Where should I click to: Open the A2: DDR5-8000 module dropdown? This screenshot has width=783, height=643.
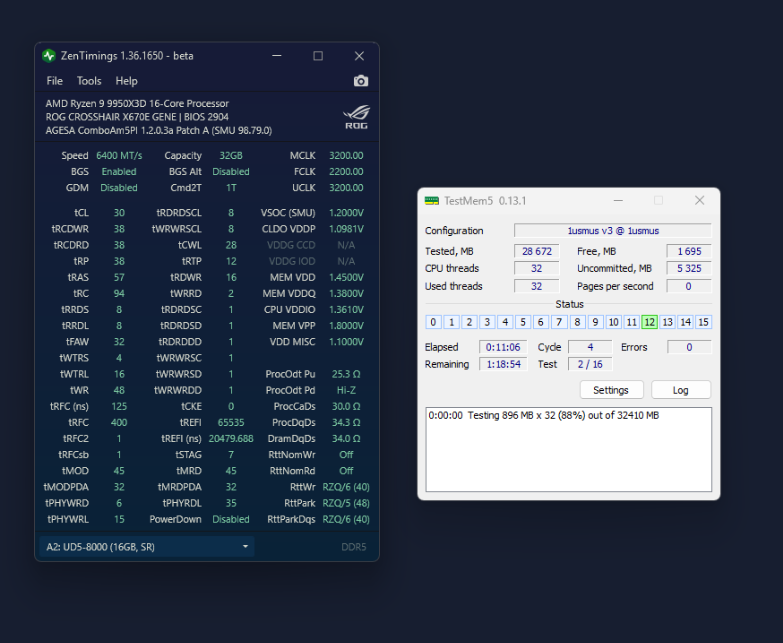(x=146, y=547)
